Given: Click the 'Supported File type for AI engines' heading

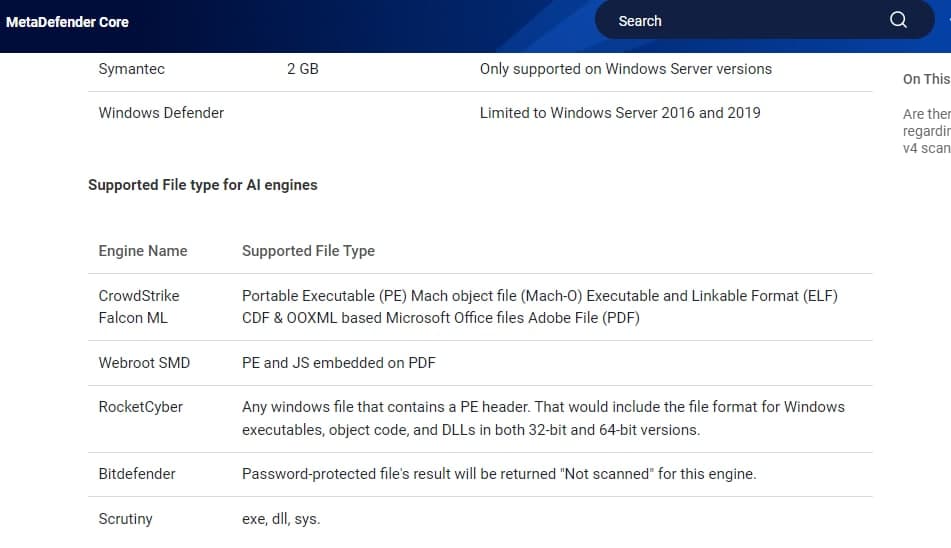Looking at the screenshot, I should [x=203, y=185].
